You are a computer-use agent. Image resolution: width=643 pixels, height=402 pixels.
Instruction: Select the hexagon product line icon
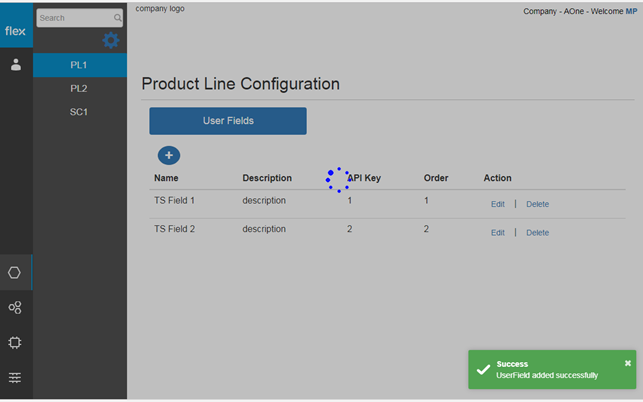15,272
